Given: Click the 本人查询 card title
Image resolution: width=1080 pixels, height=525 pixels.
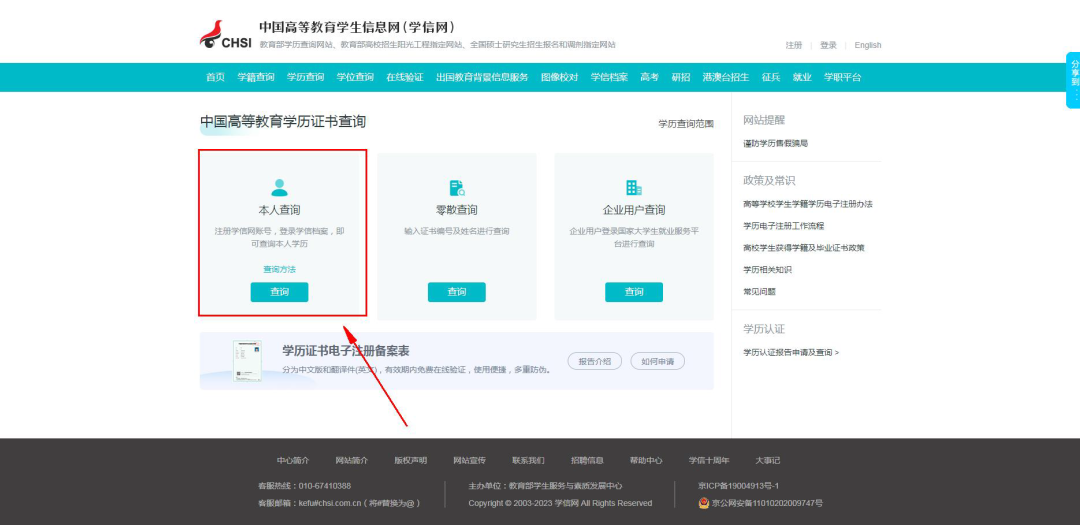Looking at the screenshot, I should 279,210.
